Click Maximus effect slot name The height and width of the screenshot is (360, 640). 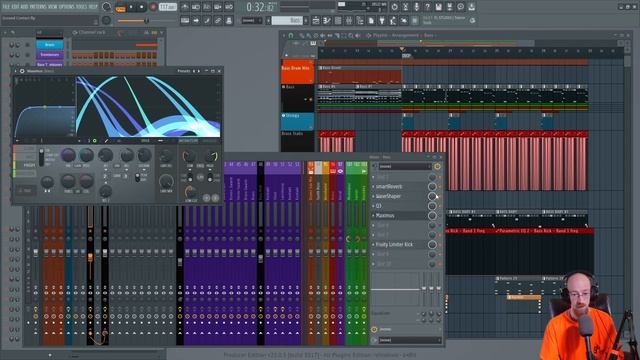(x=385, y=216)
